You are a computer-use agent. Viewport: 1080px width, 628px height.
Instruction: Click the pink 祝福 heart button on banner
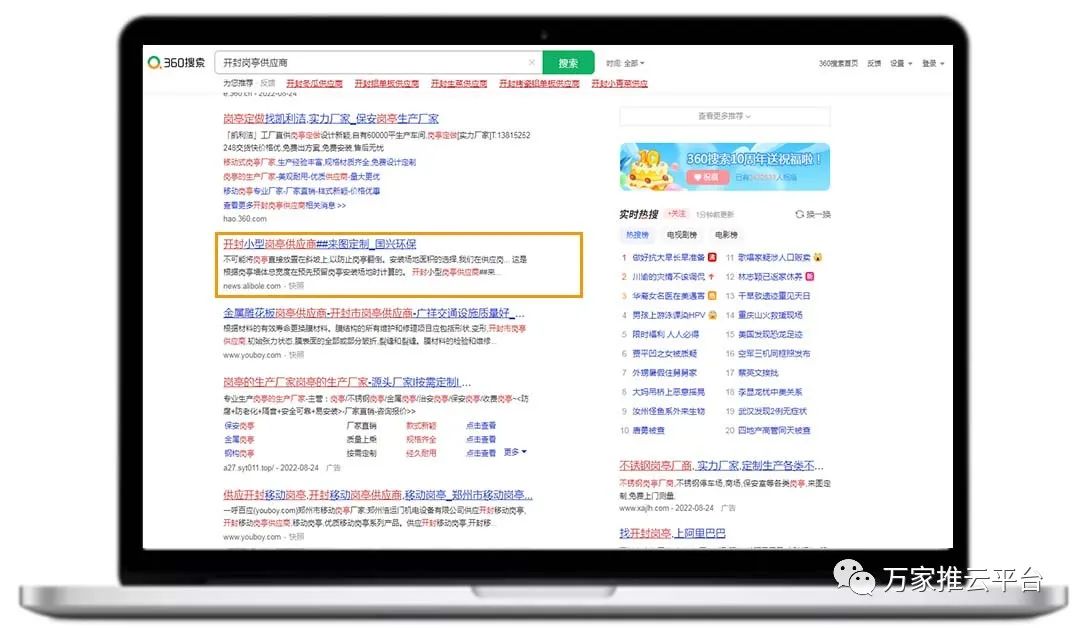coord(706,177)
